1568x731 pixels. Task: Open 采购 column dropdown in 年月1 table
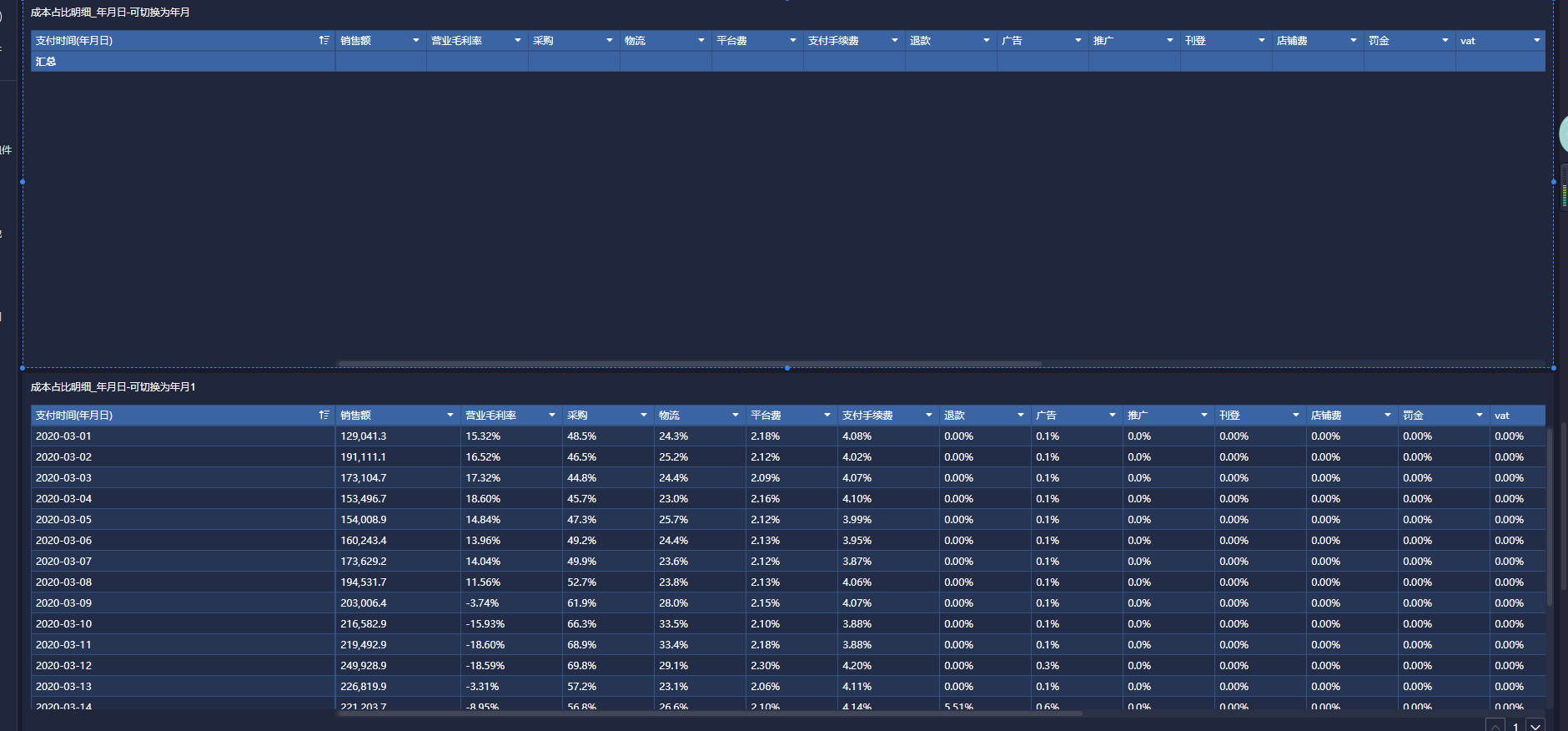(644, 415)
